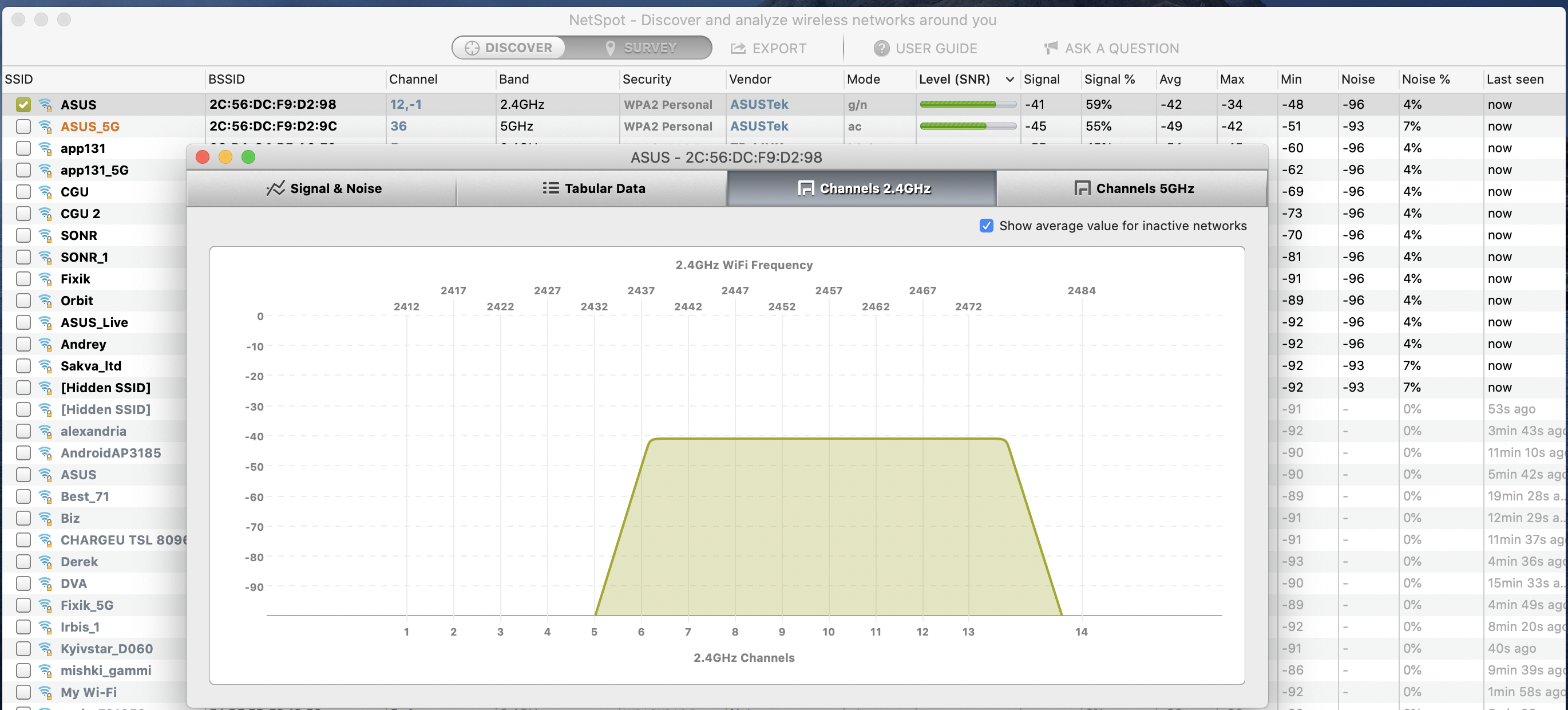
Task: Enable the ASUS_Live checkbox
Action: [23, 322]
